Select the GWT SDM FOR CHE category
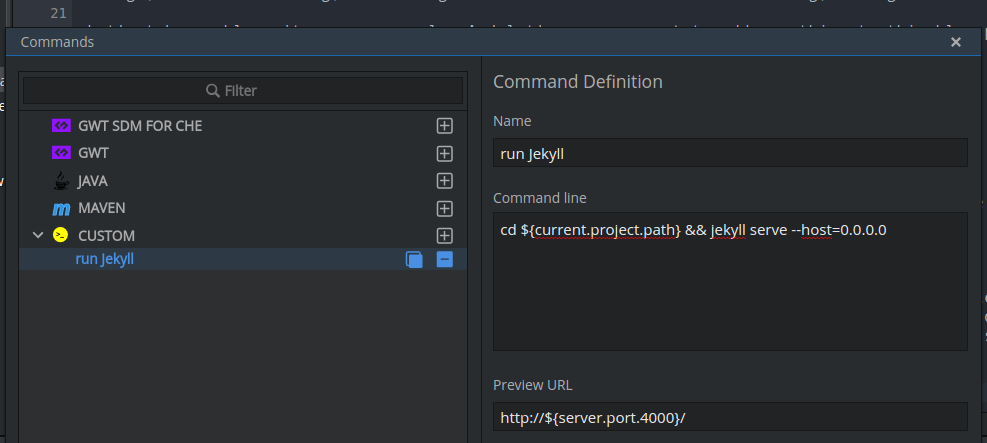The width and height of the screenshot is (987, 443). pyautogui.click(x=140, y=126)
